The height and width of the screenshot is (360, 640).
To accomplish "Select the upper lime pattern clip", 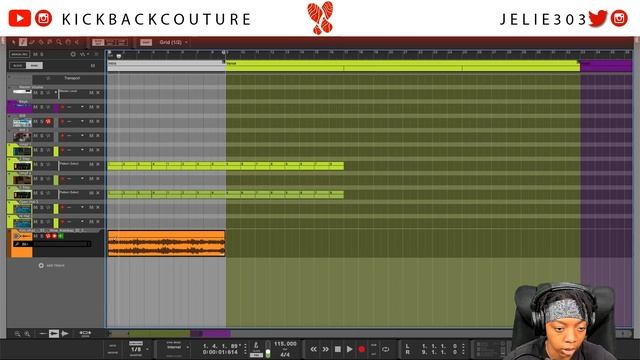I will [x=226, y=166].
